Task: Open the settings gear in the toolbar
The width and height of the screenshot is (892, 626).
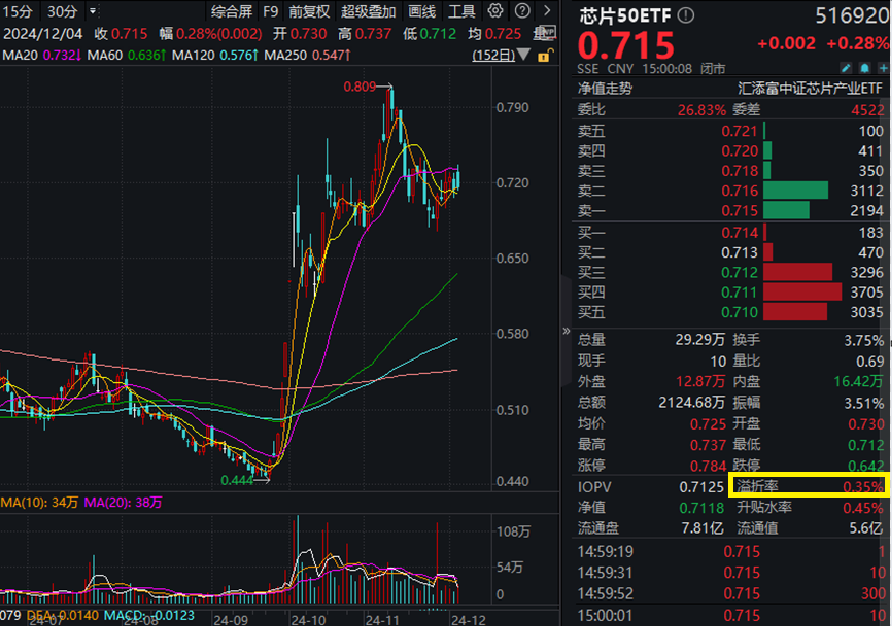Action: coord(494,11)
